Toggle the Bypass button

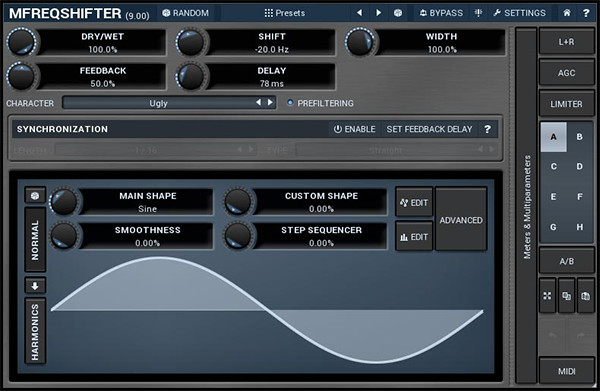coord(441,13)
